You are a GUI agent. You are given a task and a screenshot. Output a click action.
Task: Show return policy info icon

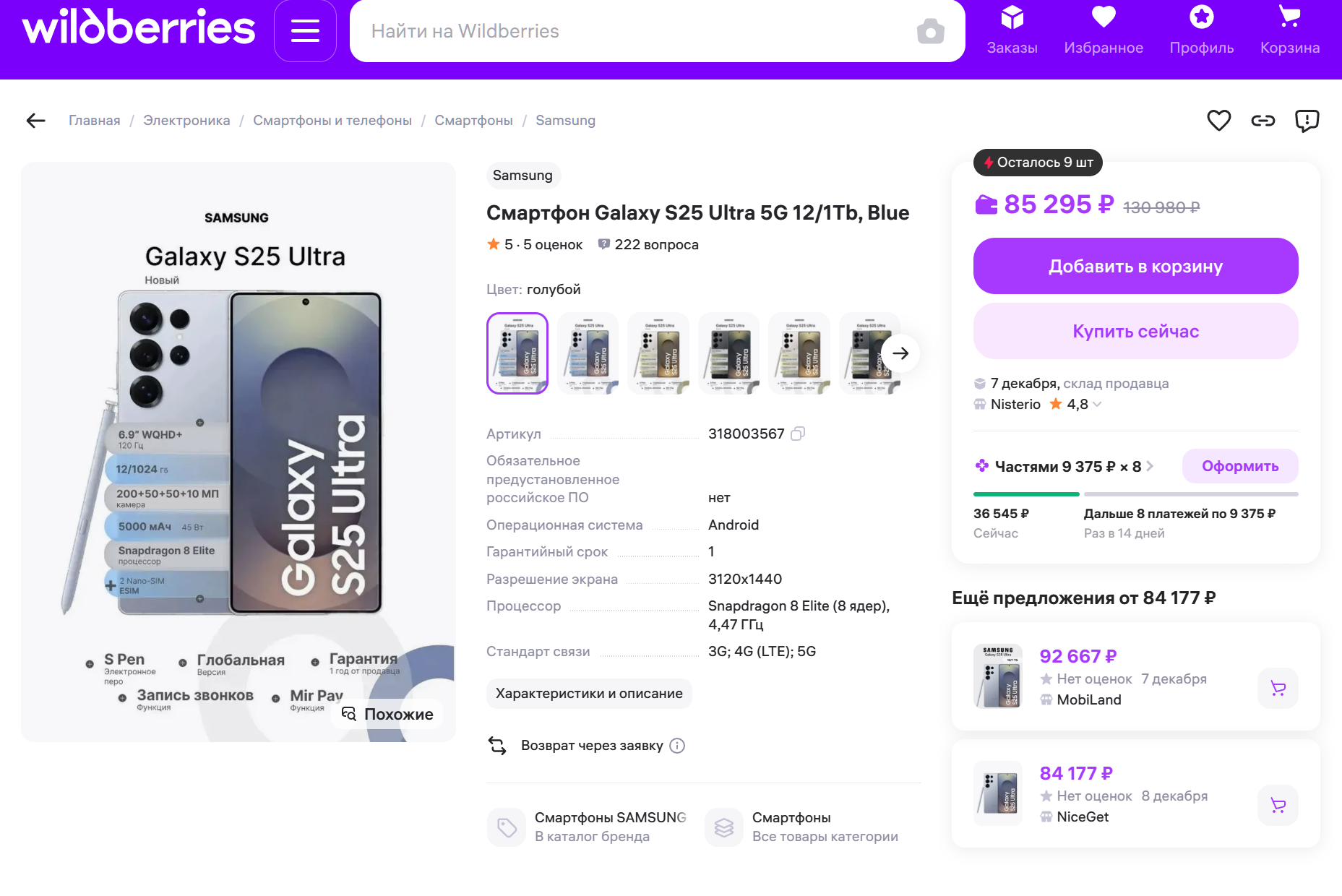677,746
